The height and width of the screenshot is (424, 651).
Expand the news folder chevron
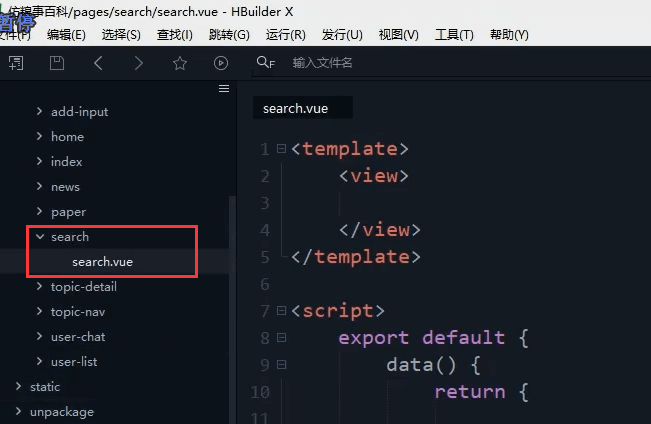(39, 186)
